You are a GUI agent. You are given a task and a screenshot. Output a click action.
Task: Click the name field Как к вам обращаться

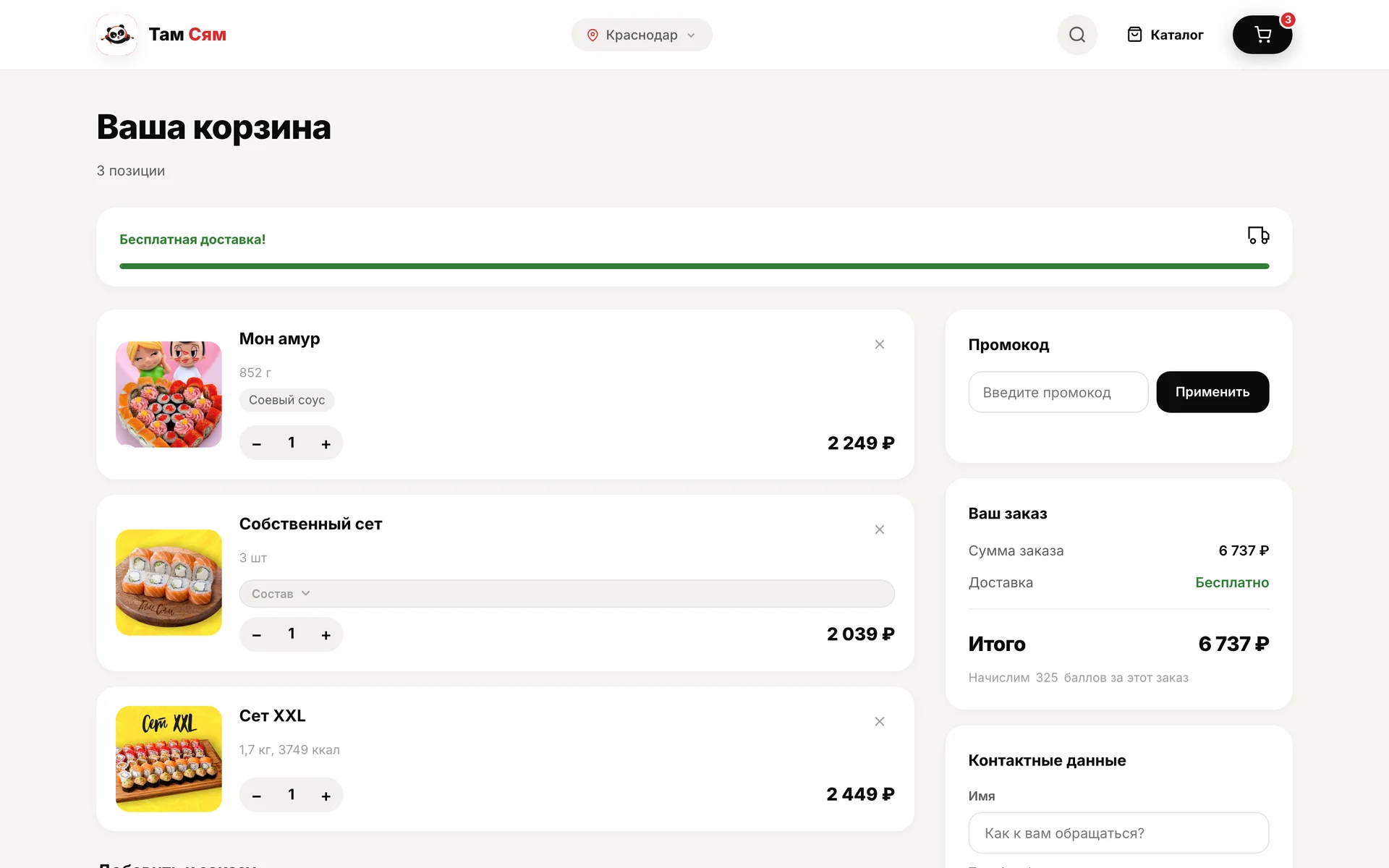tap(1118, 833)
